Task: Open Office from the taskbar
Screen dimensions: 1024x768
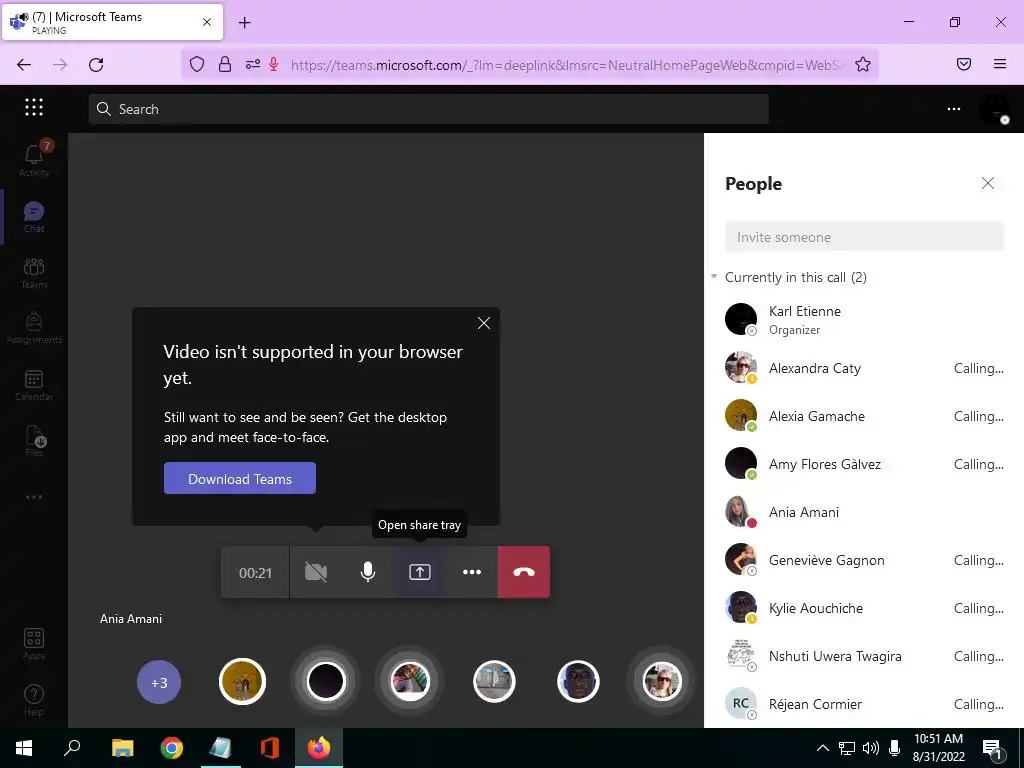Action: pyautogui.click(x=270, y=748)
